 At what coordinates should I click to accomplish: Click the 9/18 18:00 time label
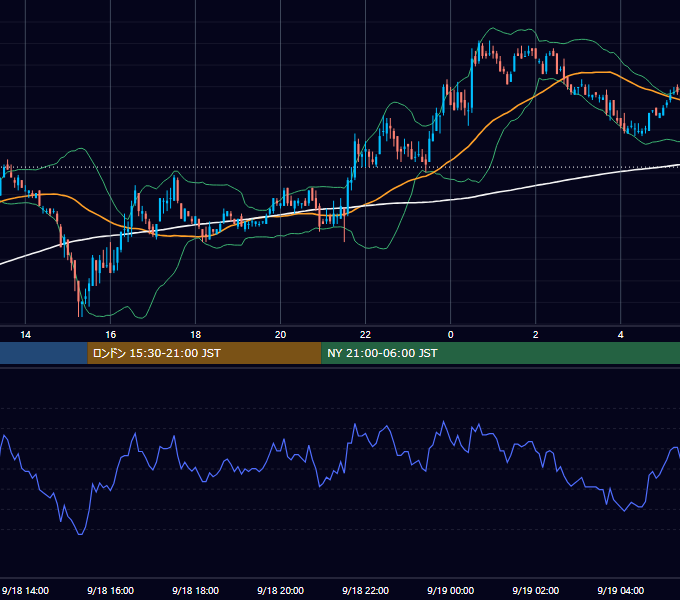click(195, 590)
